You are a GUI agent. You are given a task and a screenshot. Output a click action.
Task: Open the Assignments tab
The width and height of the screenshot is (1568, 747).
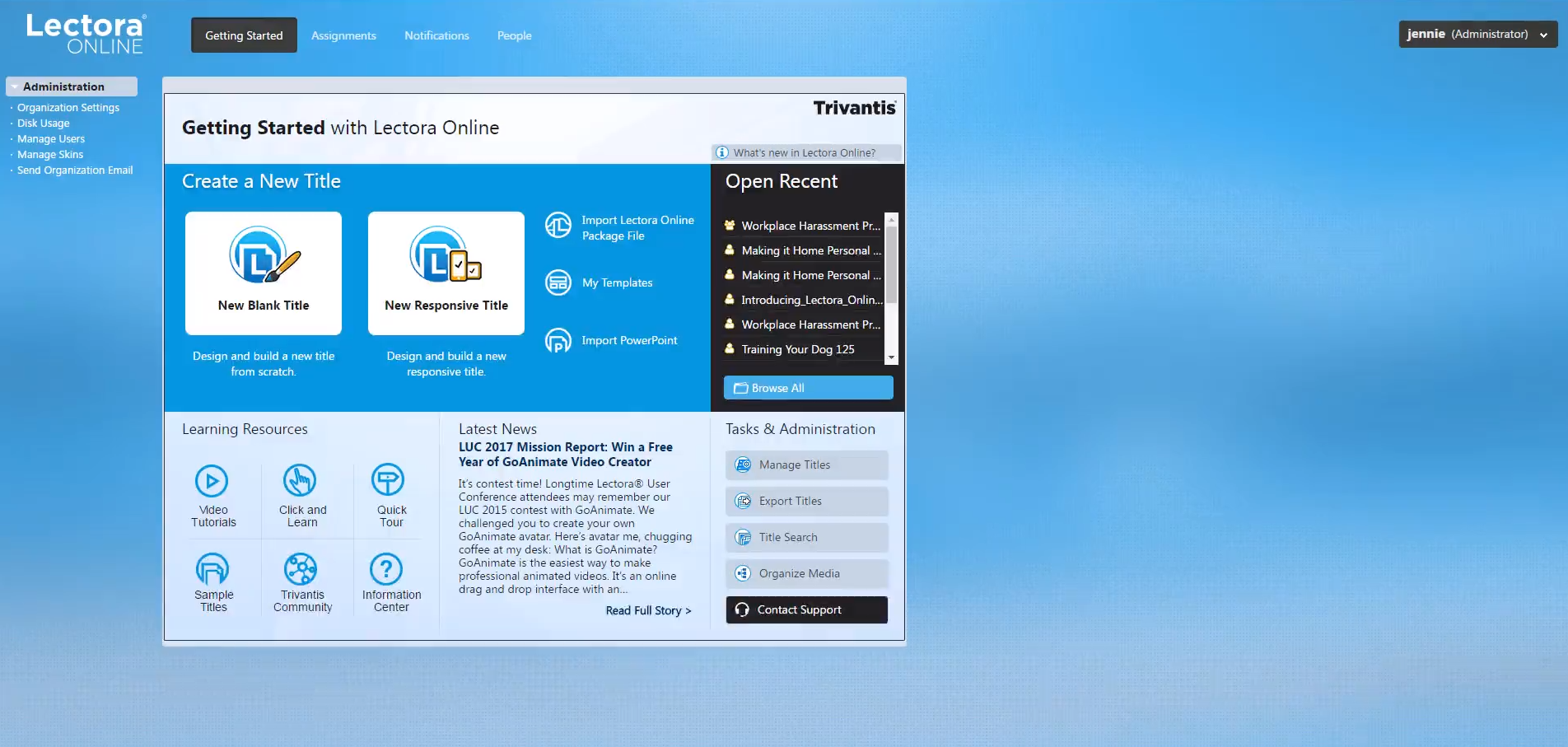tap(343, 35)
